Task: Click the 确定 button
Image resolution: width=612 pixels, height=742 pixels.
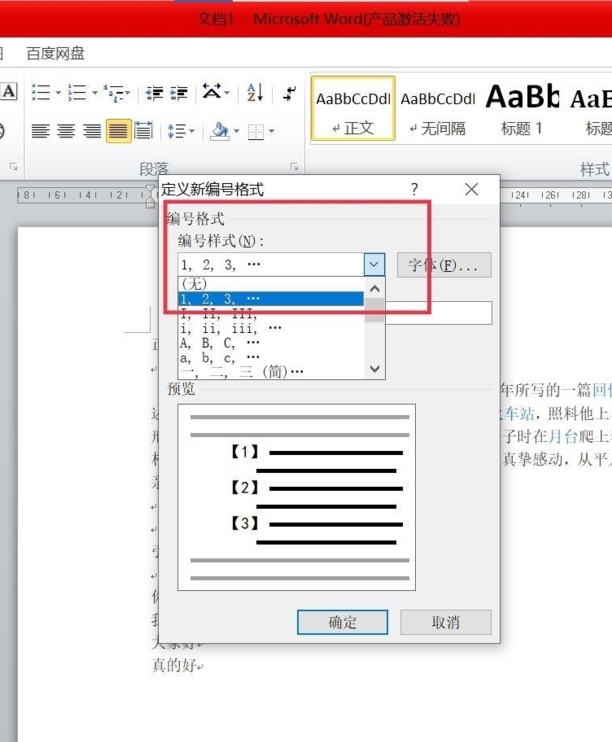Action: tap(342, 622)
